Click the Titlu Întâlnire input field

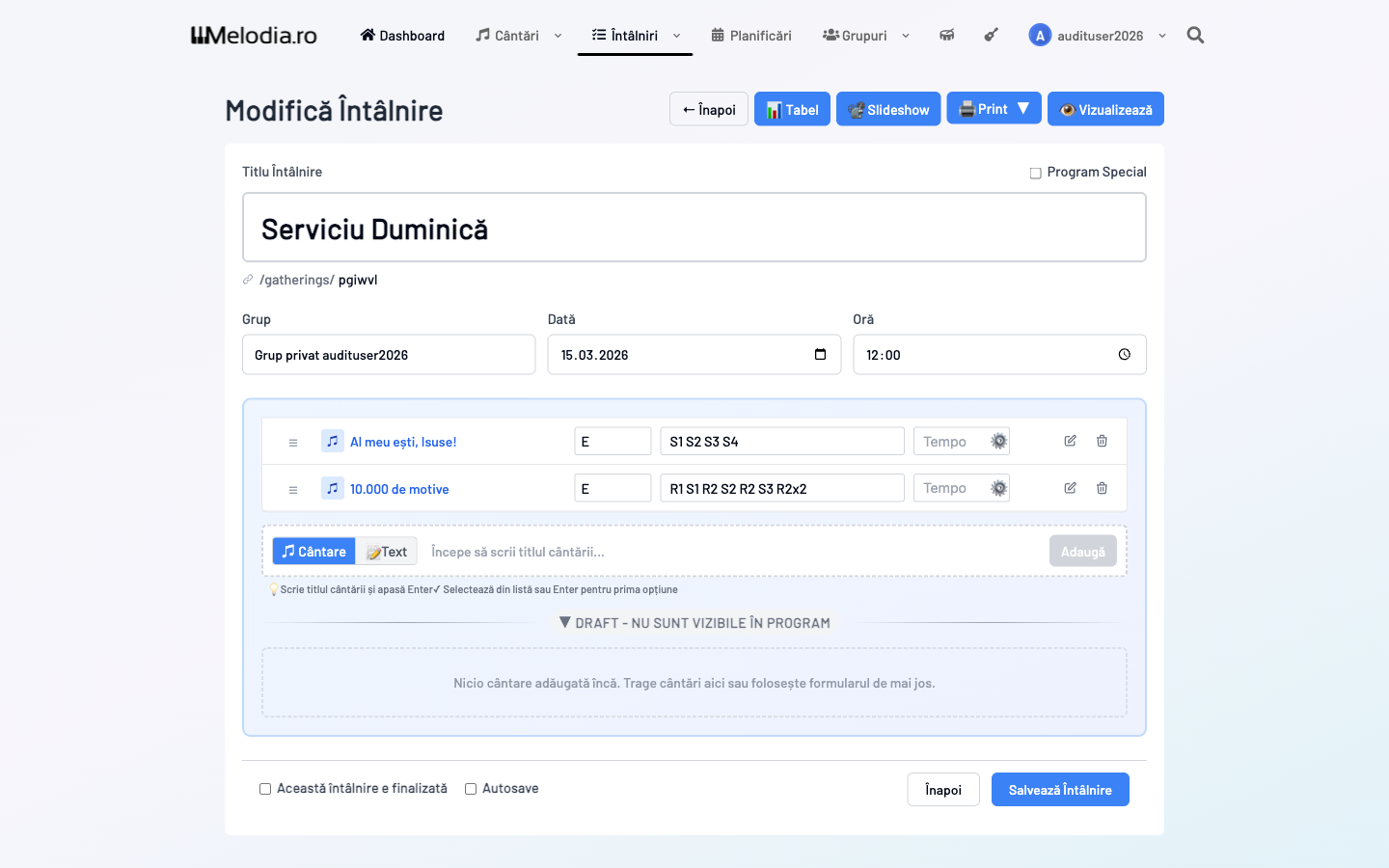pos(694,229)
